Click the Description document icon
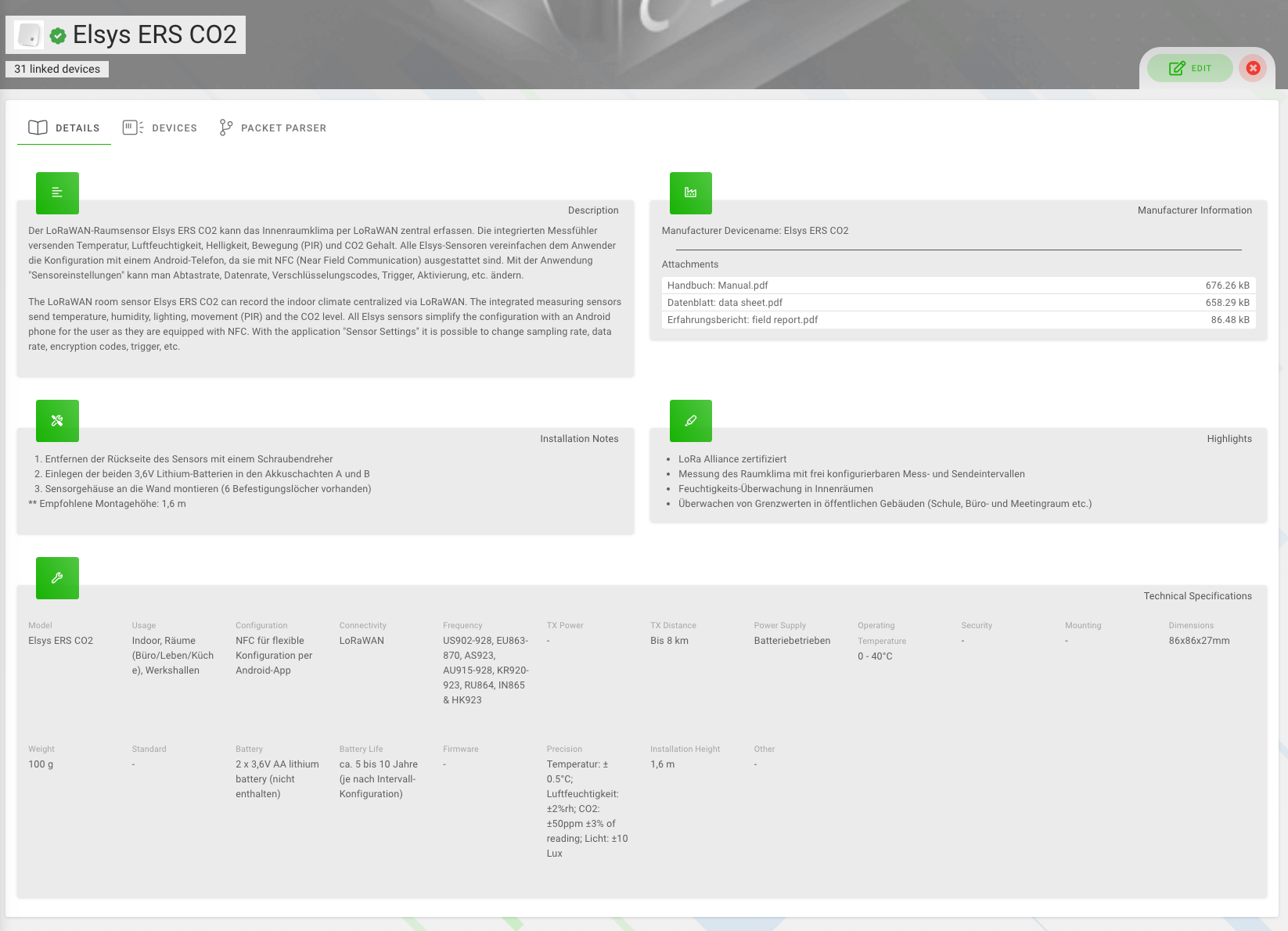This screenshot has width=1288, height=931. point(56,192)
